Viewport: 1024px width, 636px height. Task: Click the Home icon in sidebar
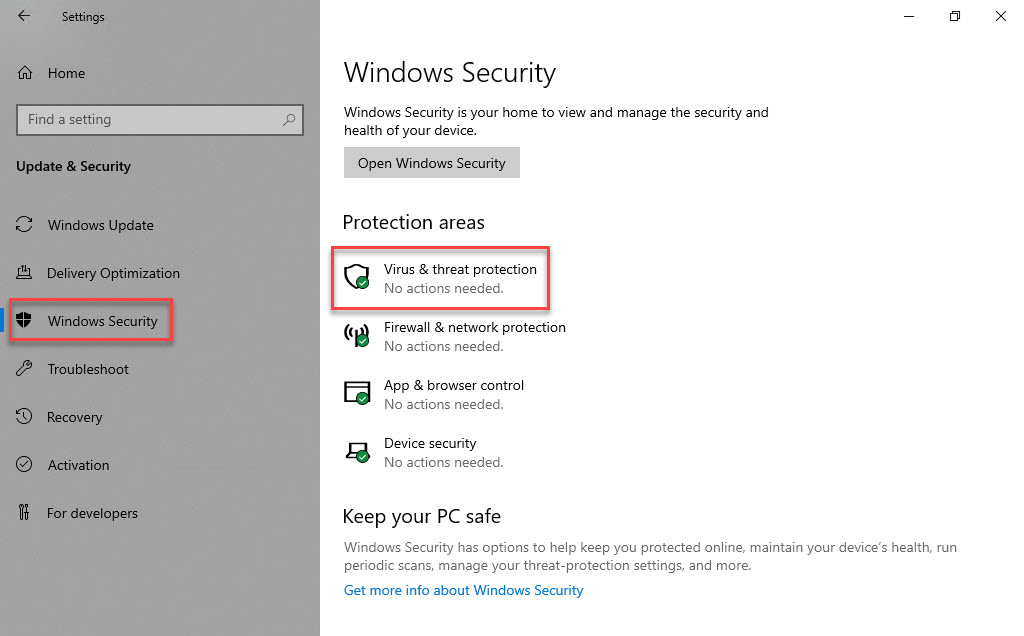tap(25, 73)
